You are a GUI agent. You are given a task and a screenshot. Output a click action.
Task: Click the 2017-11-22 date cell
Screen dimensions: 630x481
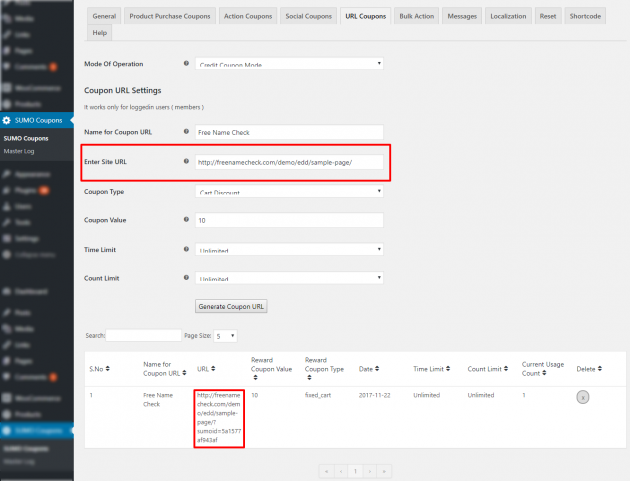coord(374,395)
